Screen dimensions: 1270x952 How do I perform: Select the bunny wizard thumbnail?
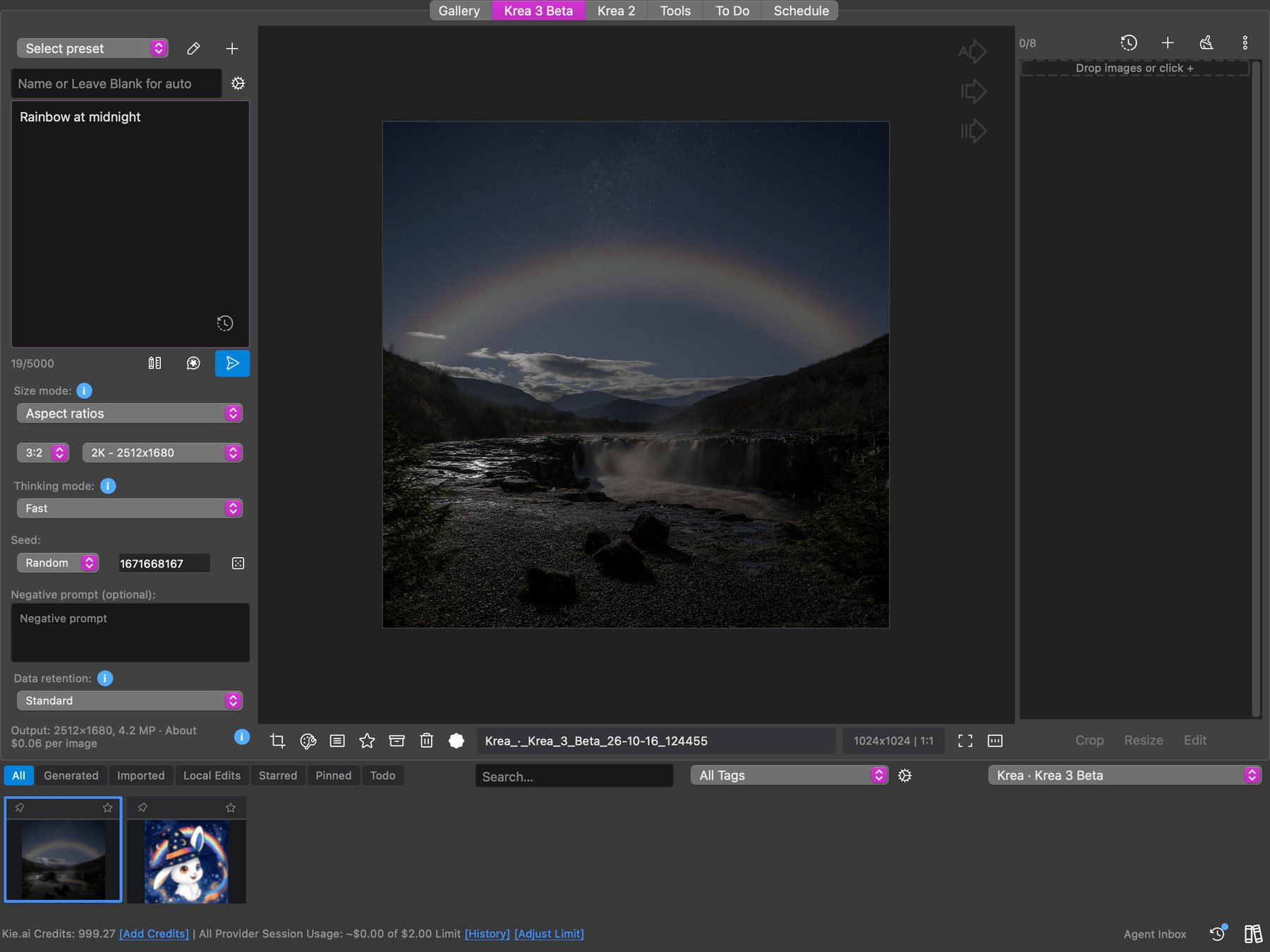[x=186, y=861]
